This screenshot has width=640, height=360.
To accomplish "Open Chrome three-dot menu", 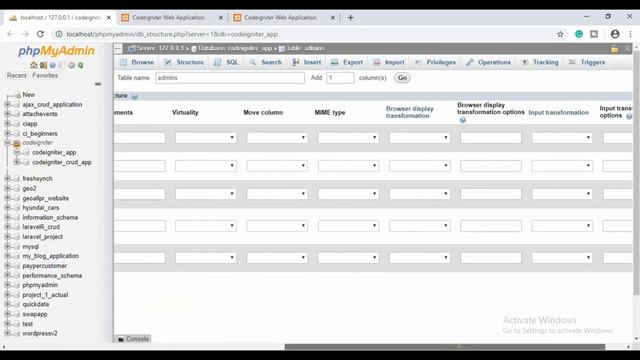I will coord(630,34).
